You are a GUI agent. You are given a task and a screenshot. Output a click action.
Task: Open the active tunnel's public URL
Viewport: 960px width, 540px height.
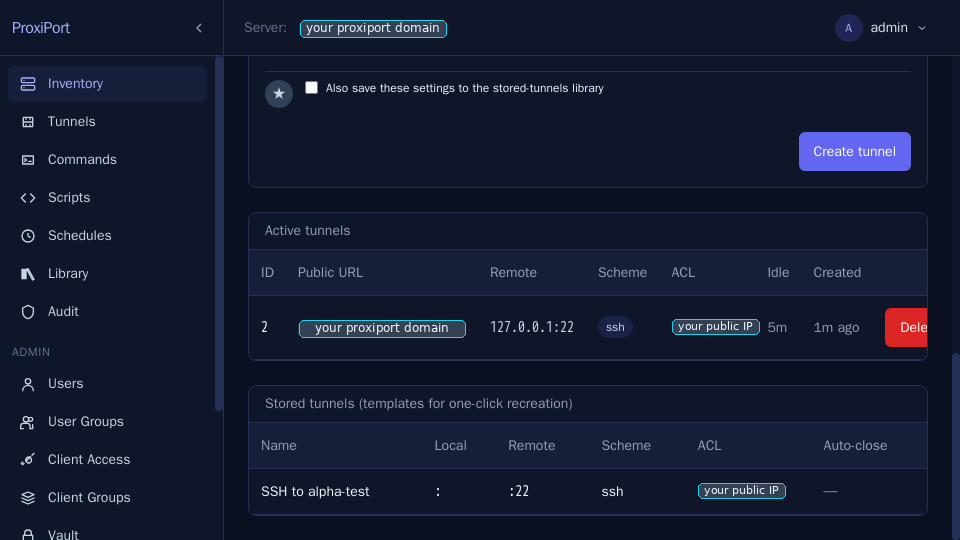tap(382, 328)
